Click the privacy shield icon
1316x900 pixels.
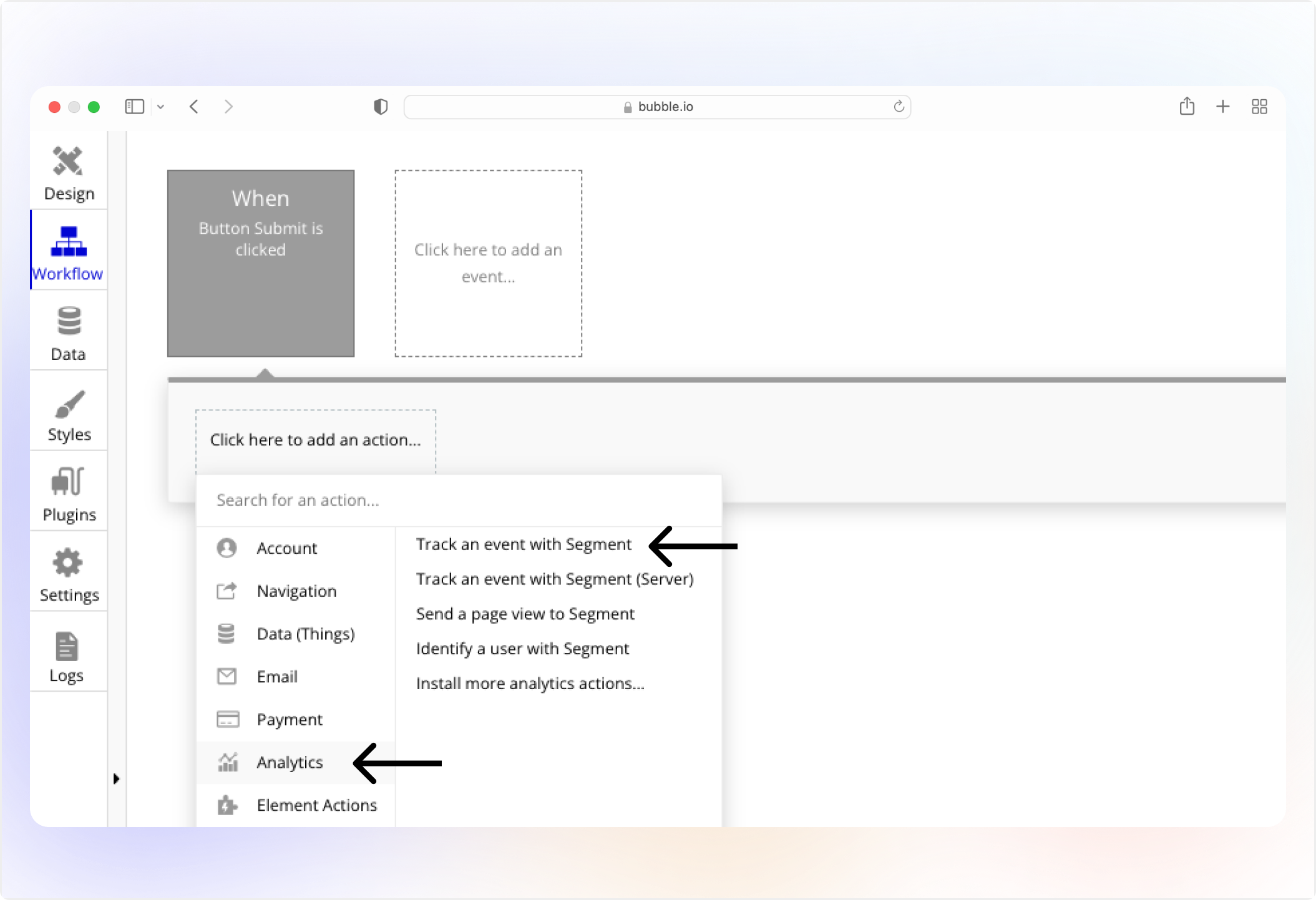pyautogui.click(x=380, y=107)
